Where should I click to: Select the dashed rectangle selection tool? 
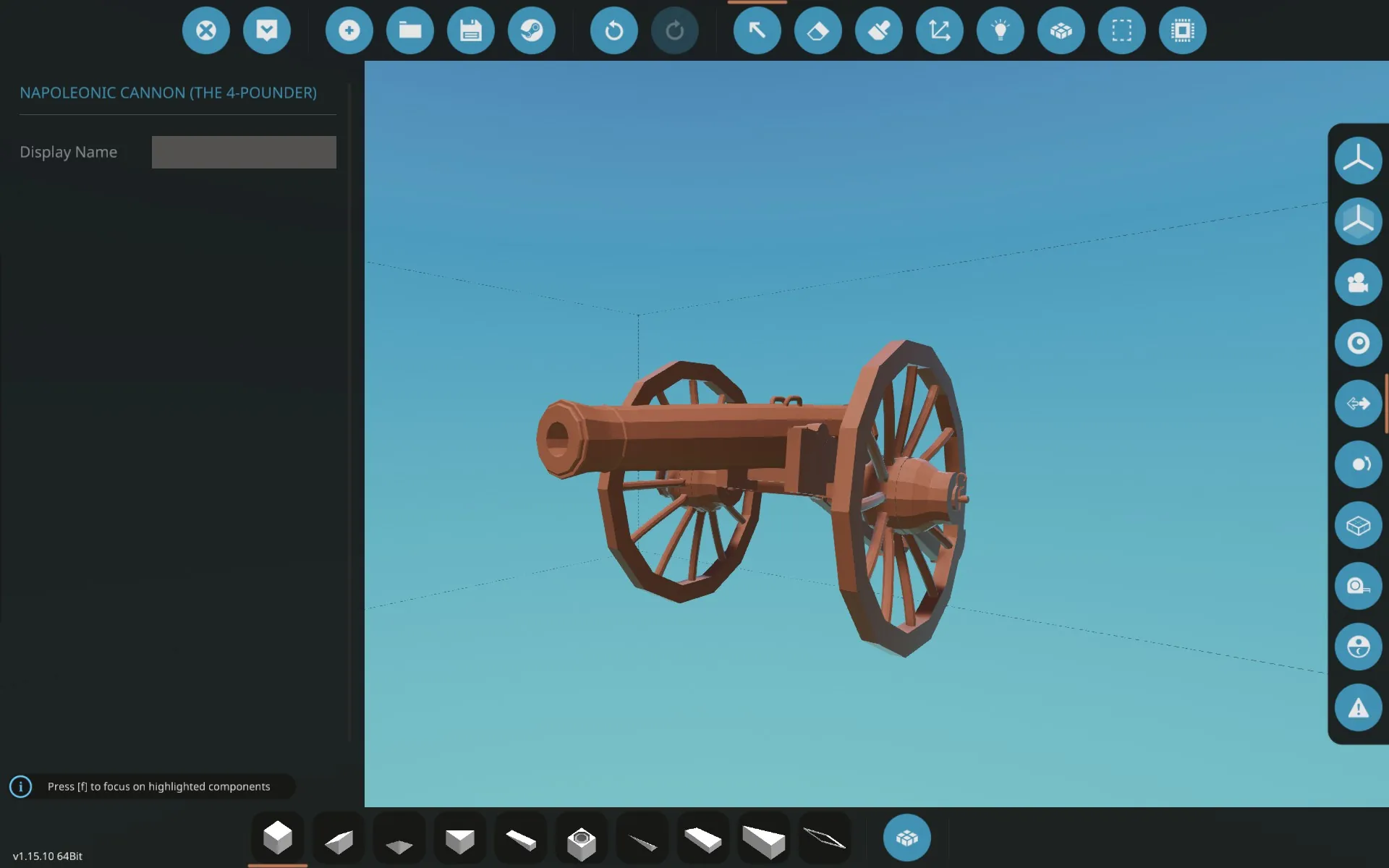(1122, 30)
